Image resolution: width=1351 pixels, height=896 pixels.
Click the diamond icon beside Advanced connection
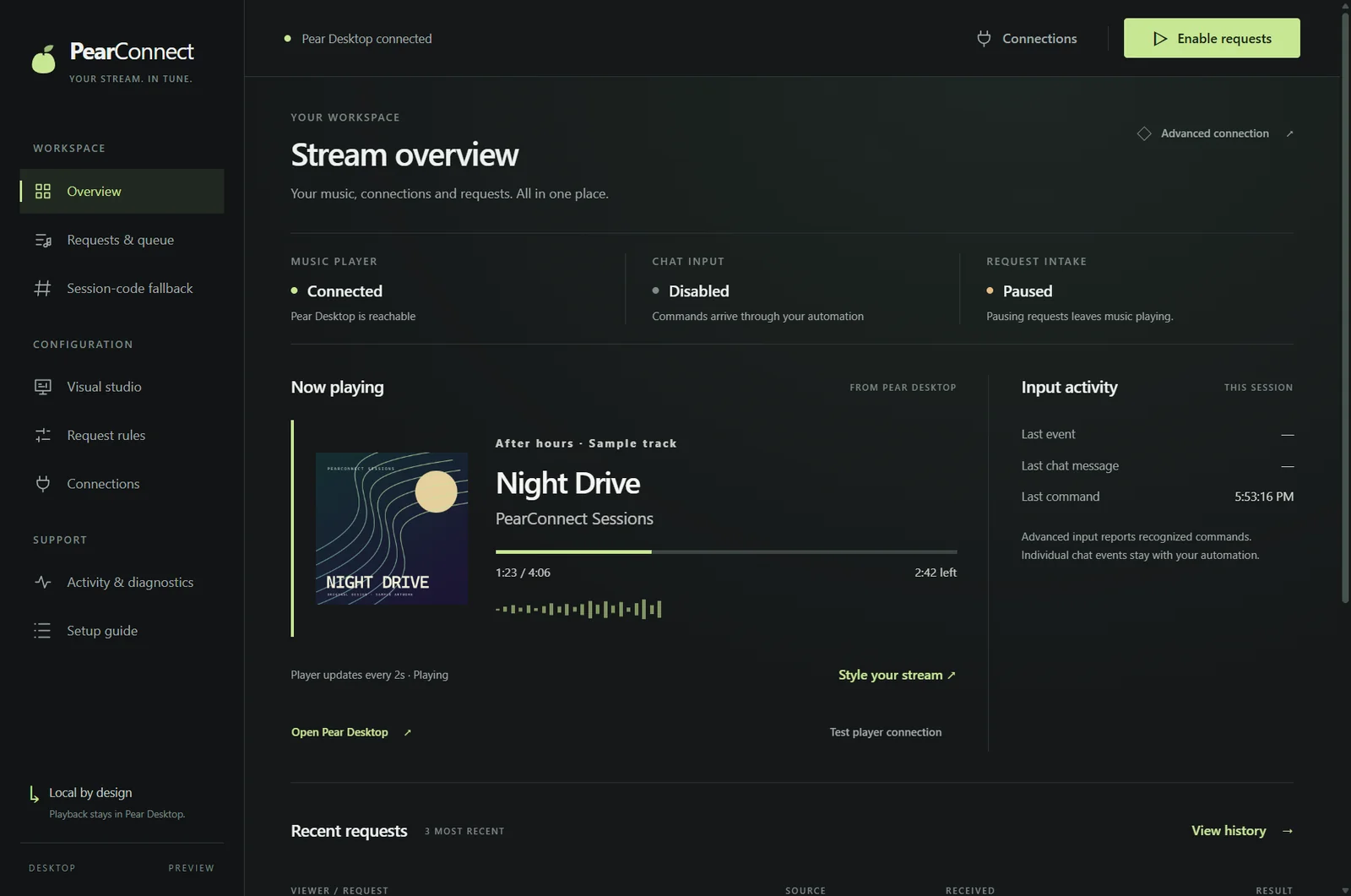1144,133
